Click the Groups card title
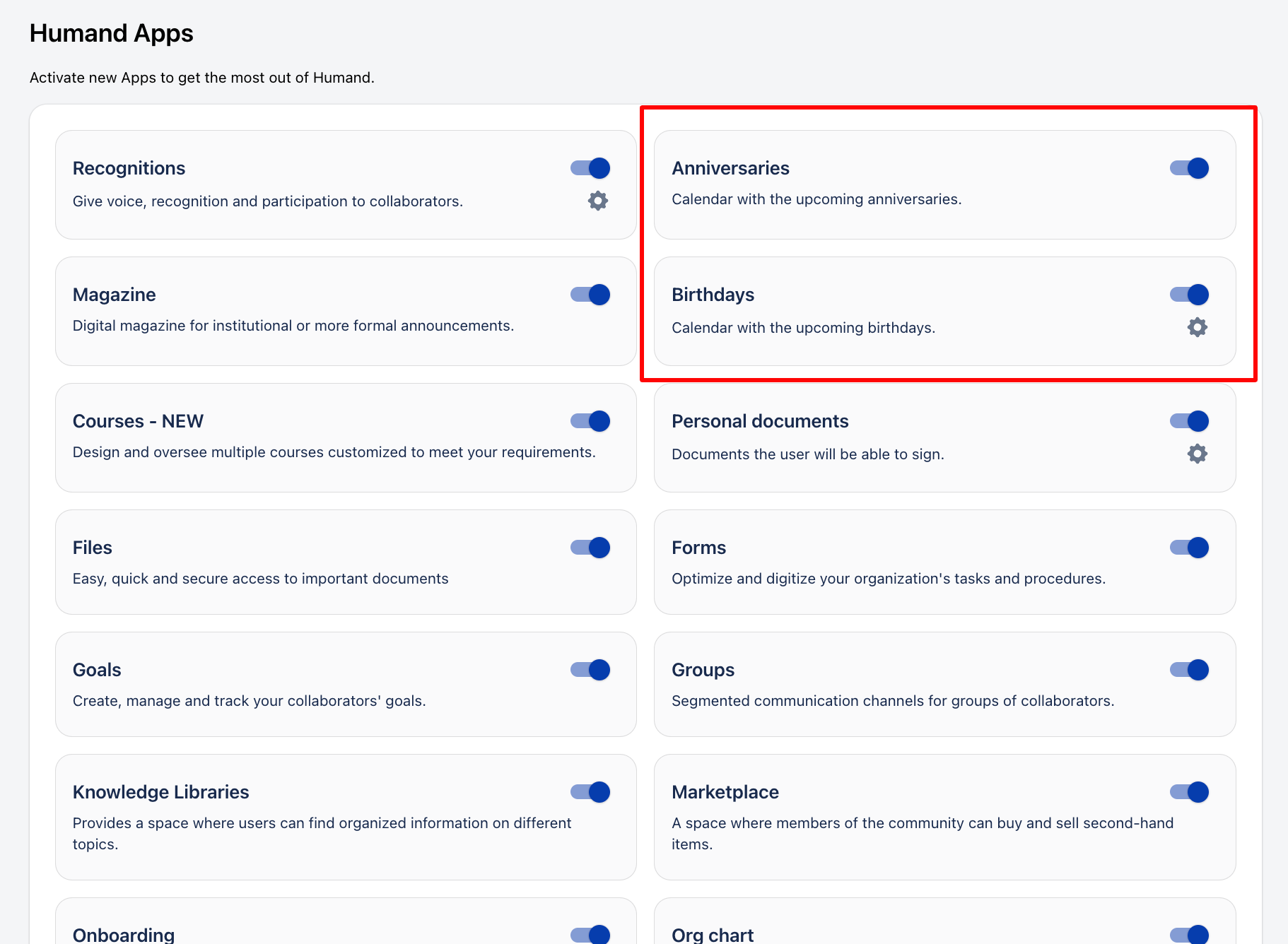 coord(703,670)
